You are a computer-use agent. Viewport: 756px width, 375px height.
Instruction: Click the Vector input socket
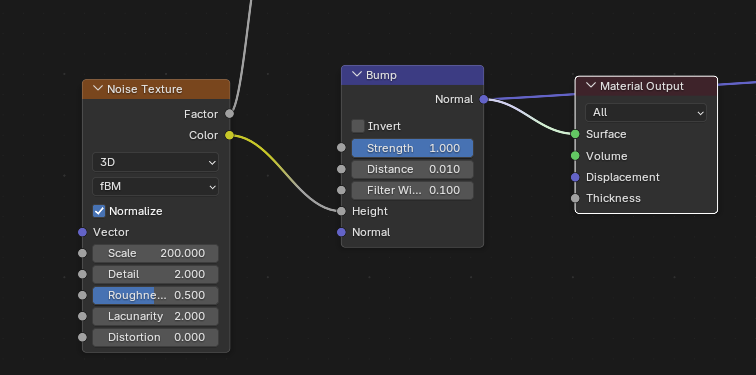pyautogui.click(x=82, y=232)
